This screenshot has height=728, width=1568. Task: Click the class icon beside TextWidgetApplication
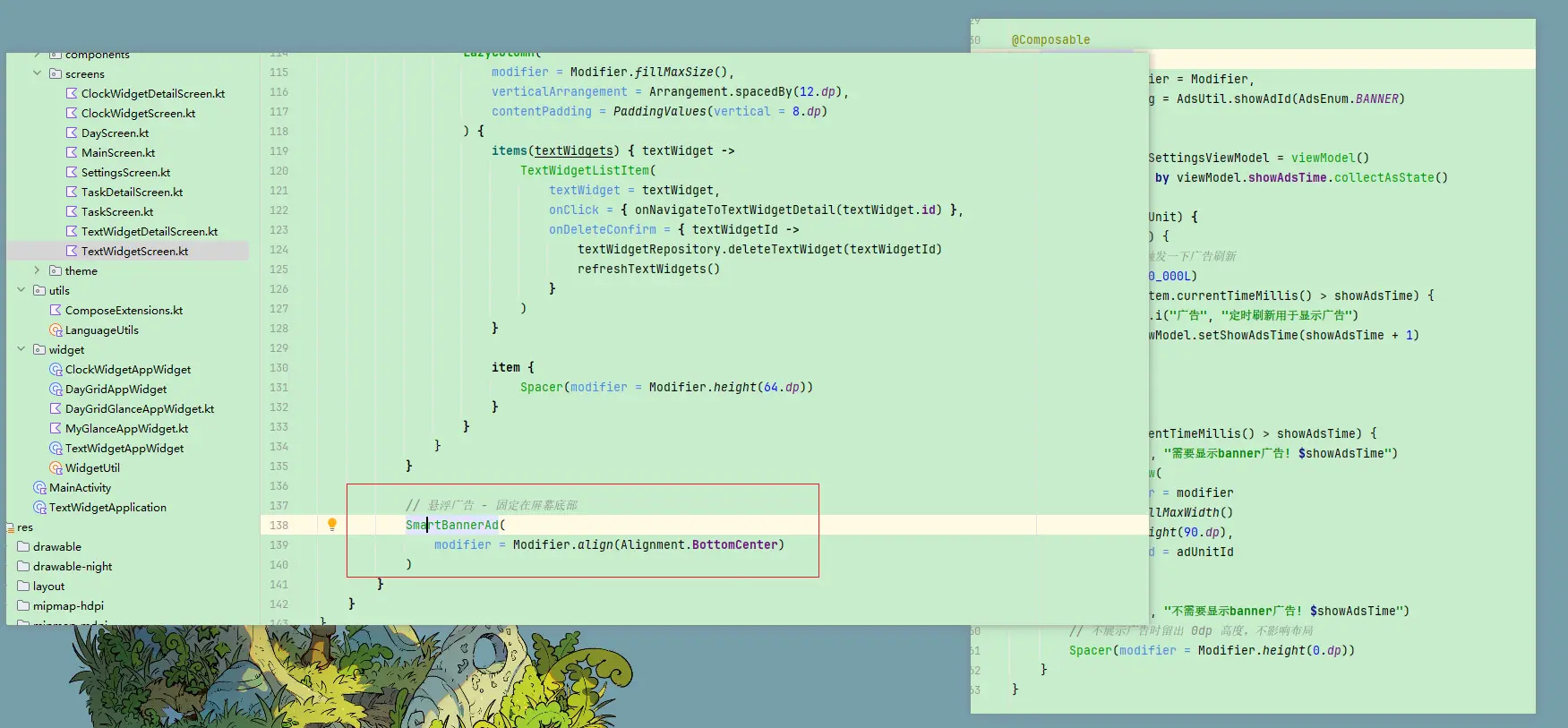click(39, 508)
